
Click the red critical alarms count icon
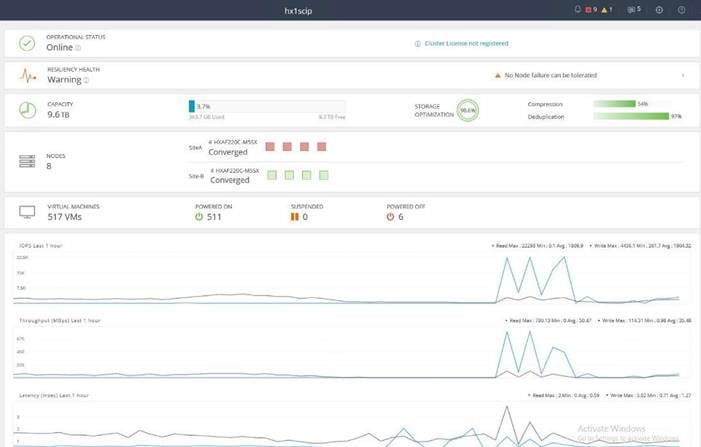point(588,9)
